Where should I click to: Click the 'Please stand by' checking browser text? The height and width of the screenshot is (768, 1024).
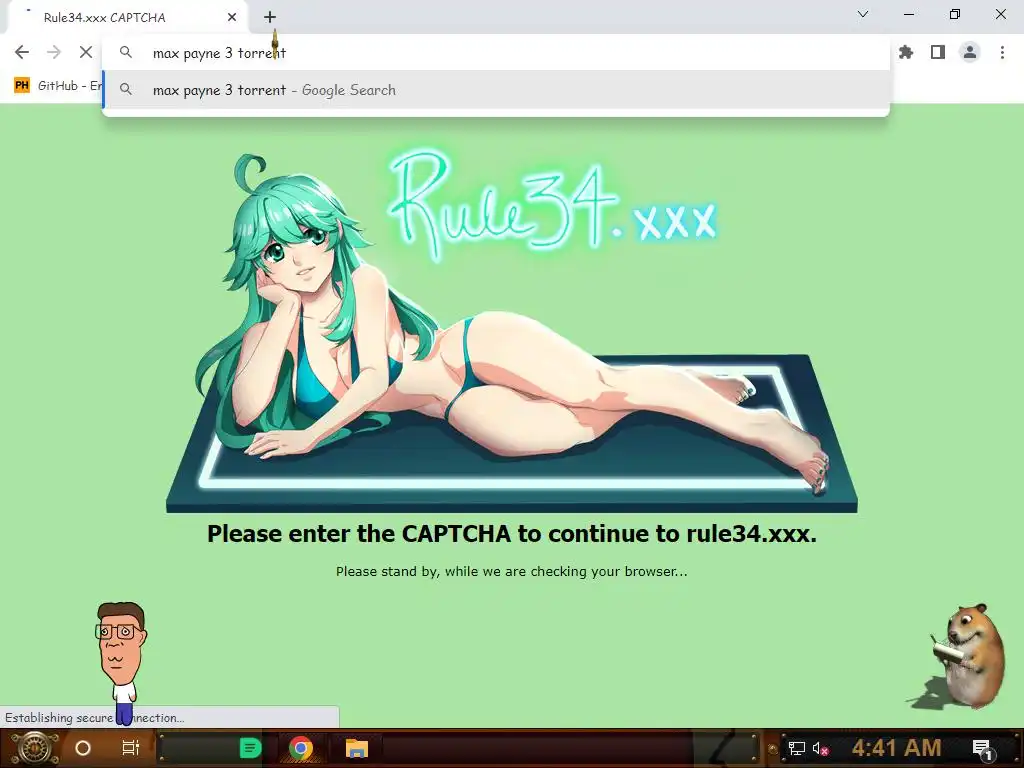(511, 571)
